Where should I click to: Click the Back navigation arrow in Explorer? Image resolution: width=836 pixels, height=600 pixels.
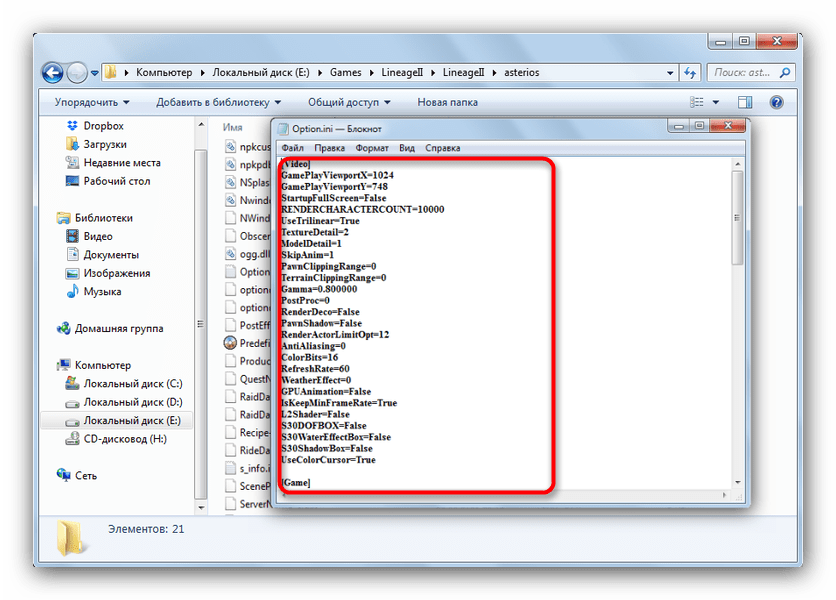click(x=52, y=73)
